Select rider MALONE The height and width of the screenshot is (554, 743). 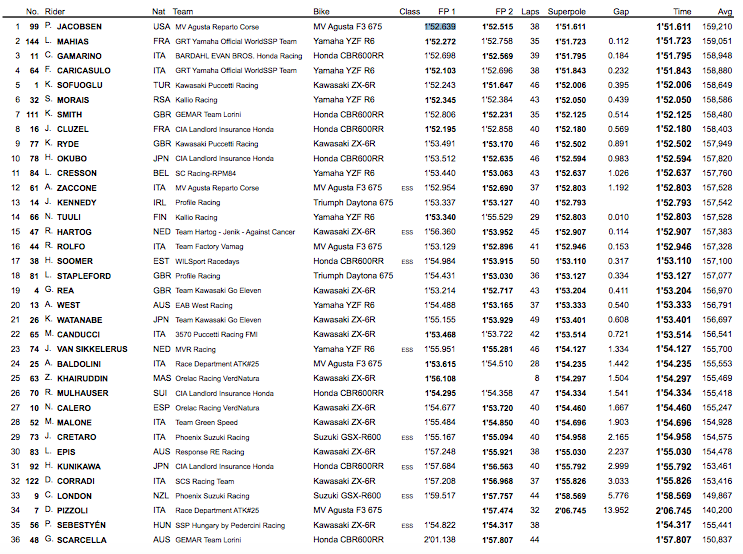coord(74,423)
